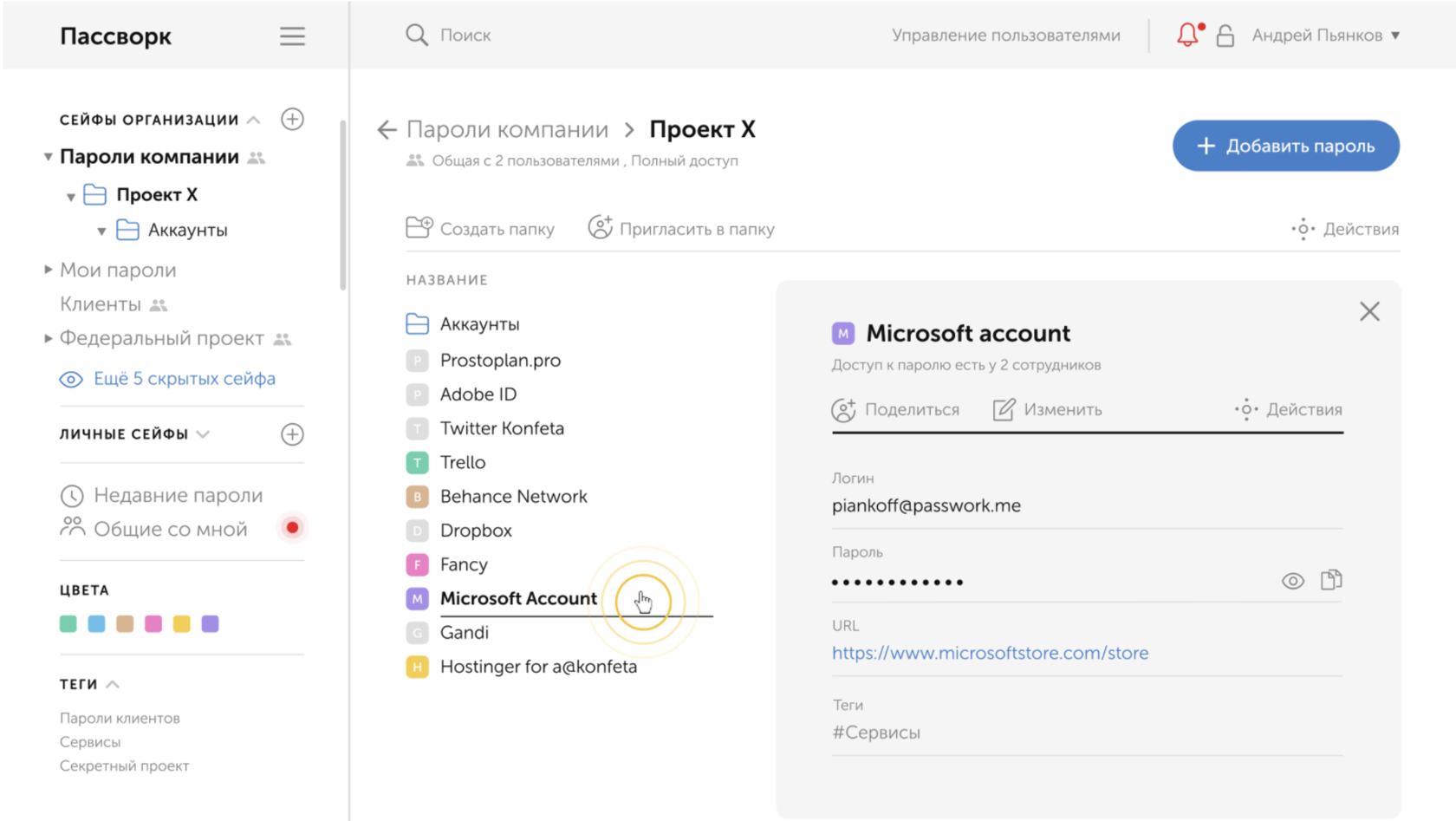Add a new personal vault plus icon
Viewport: 1456px width, 821px height.
(292, 434)
